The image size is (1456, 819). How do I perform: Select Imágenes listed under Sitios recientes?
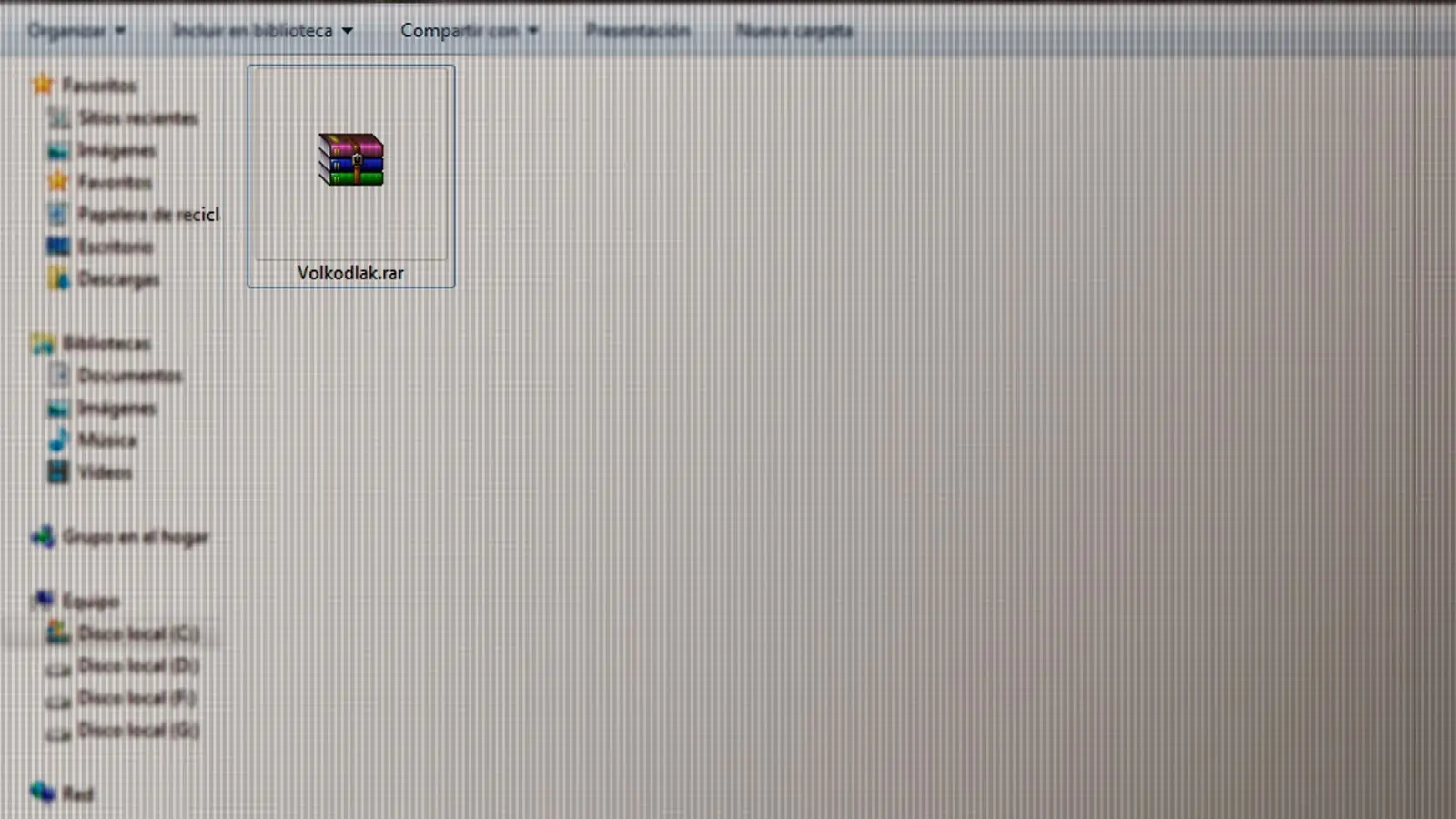point(116,150)
